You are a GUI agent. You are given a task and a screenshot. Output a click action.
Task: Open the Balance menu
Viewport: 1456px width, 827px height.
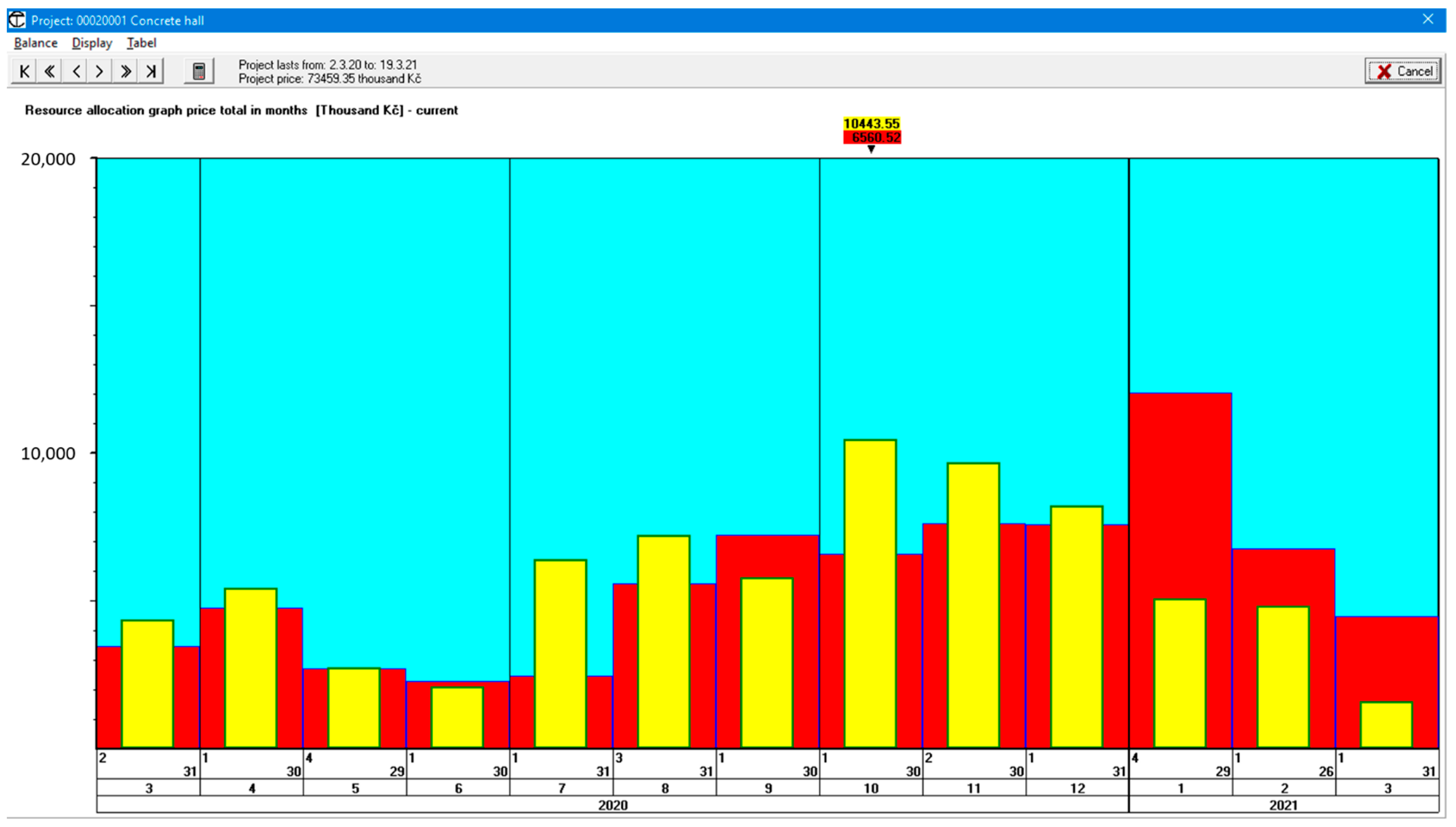click(x=35, y=43)
